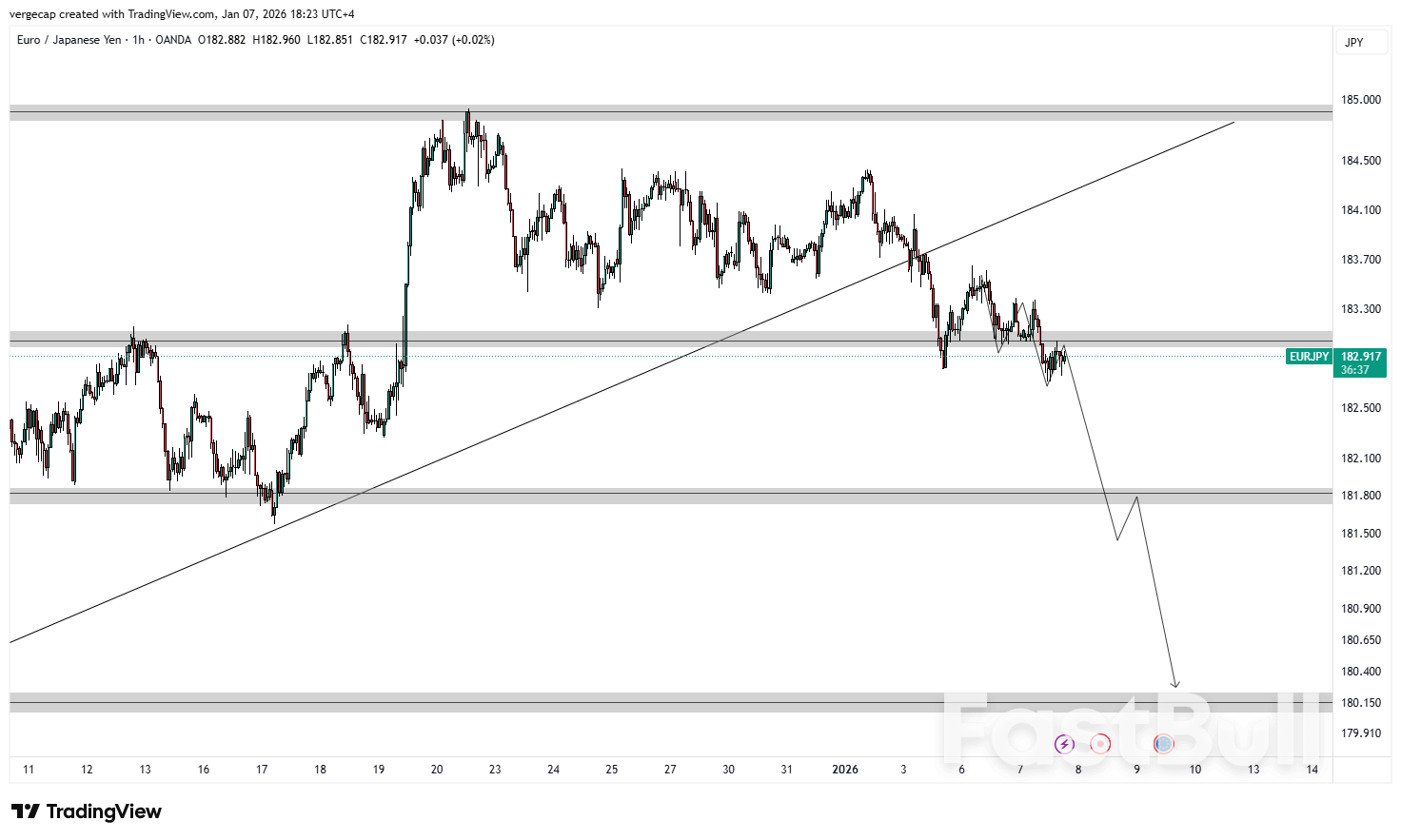Click the 36:37 bar countdown timer

click(1353, 367)
